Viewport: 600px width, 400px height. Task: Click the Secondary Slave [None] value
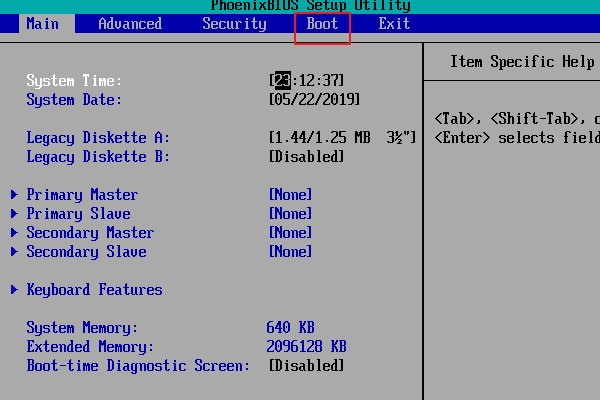coord(290,251)
